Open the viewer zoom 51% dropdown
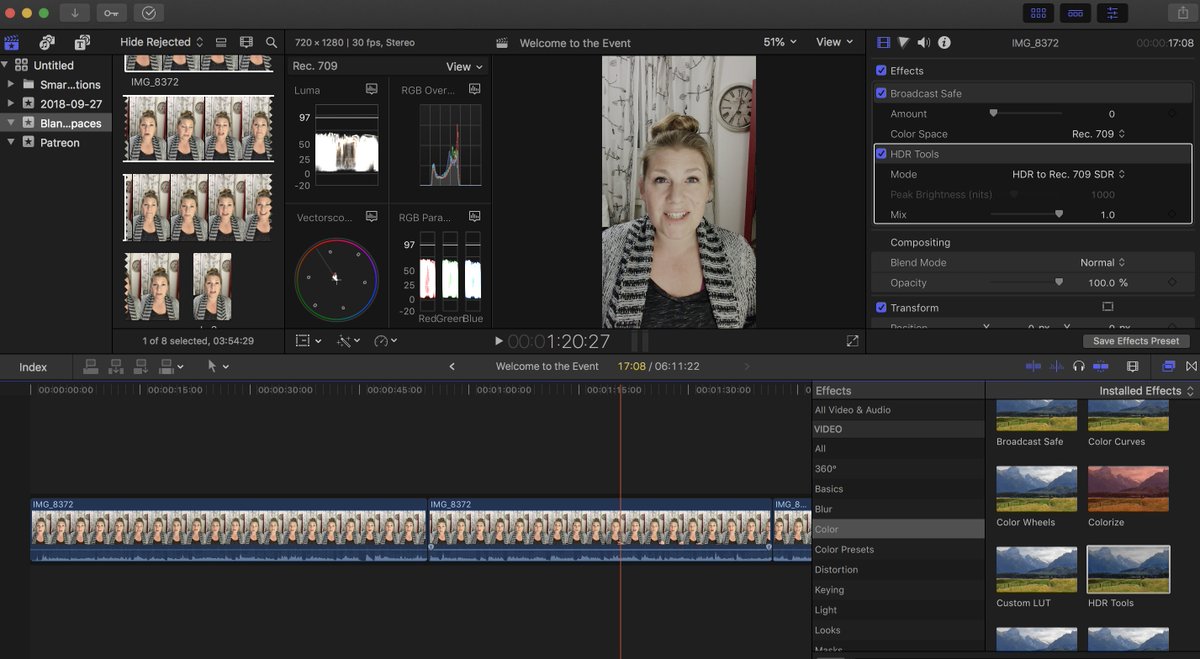Image resolution: width=1200 pixels, height=659 pixels. tap(780, 42)
